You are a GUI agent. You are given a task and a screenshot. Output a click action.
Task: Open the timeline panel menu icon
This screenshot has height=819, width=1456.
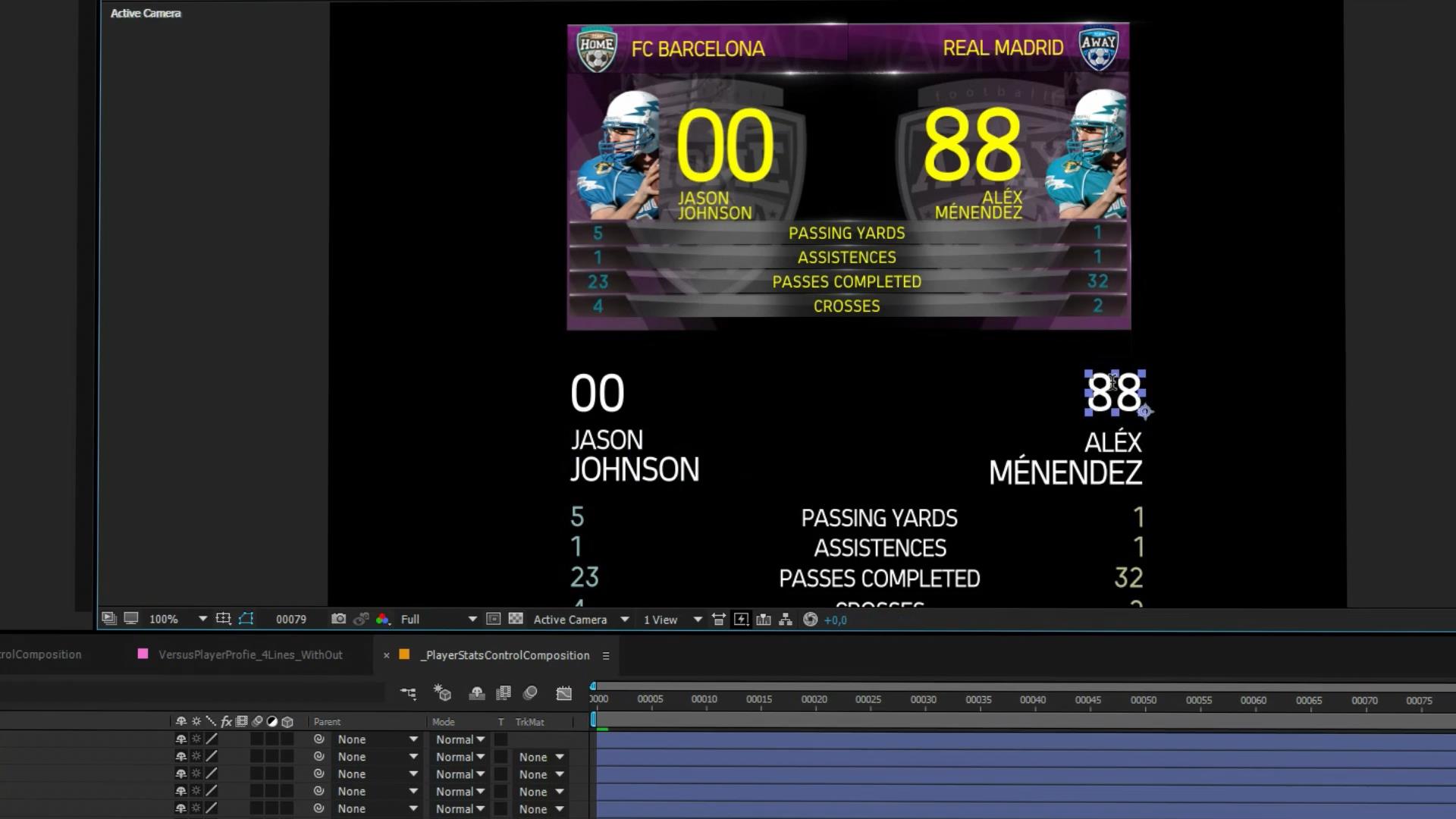click(x=605, y=655)
